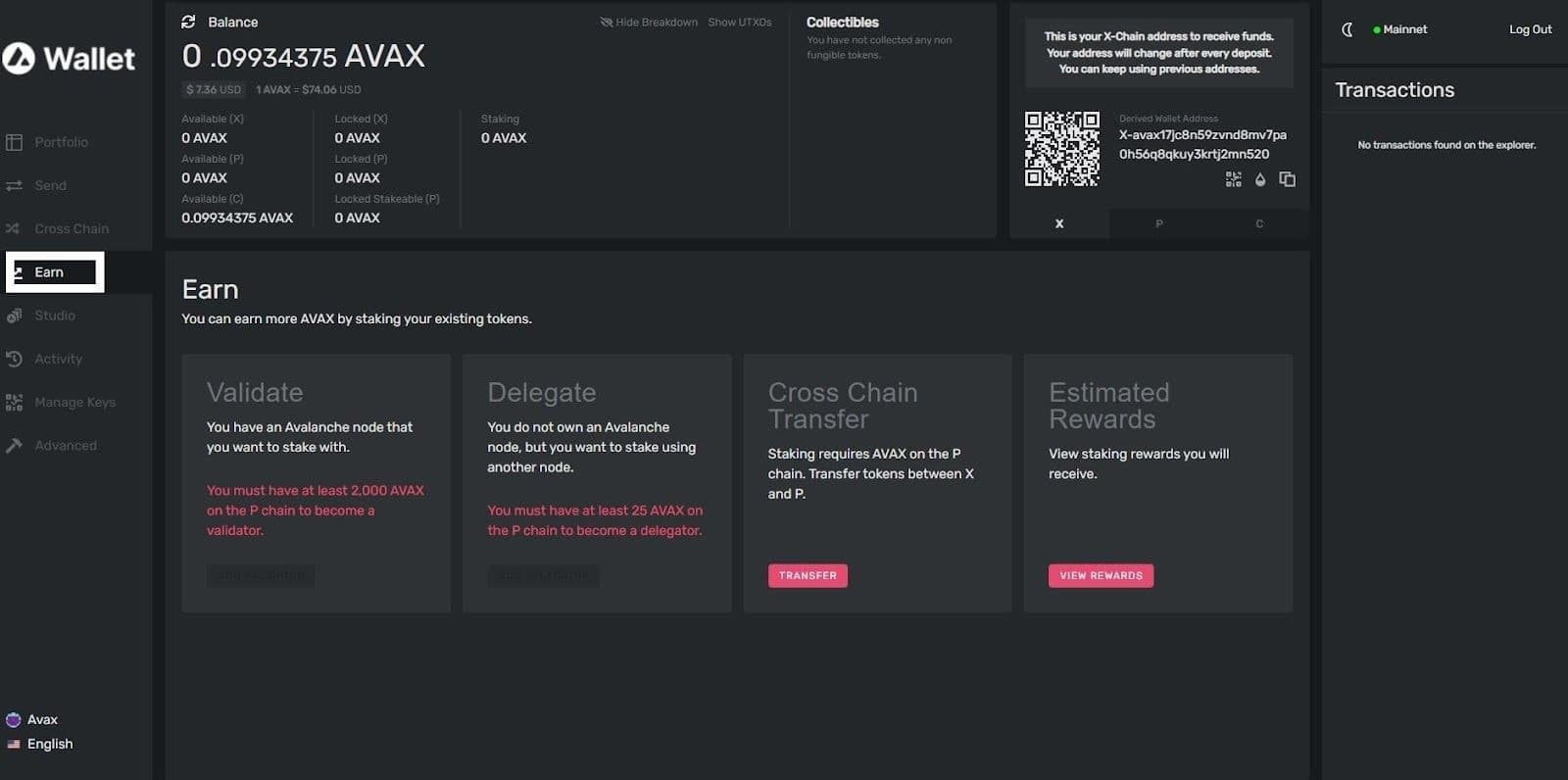1568x780 pixels.
Task: Click Show UTXOs
Action: click(740, 22)
